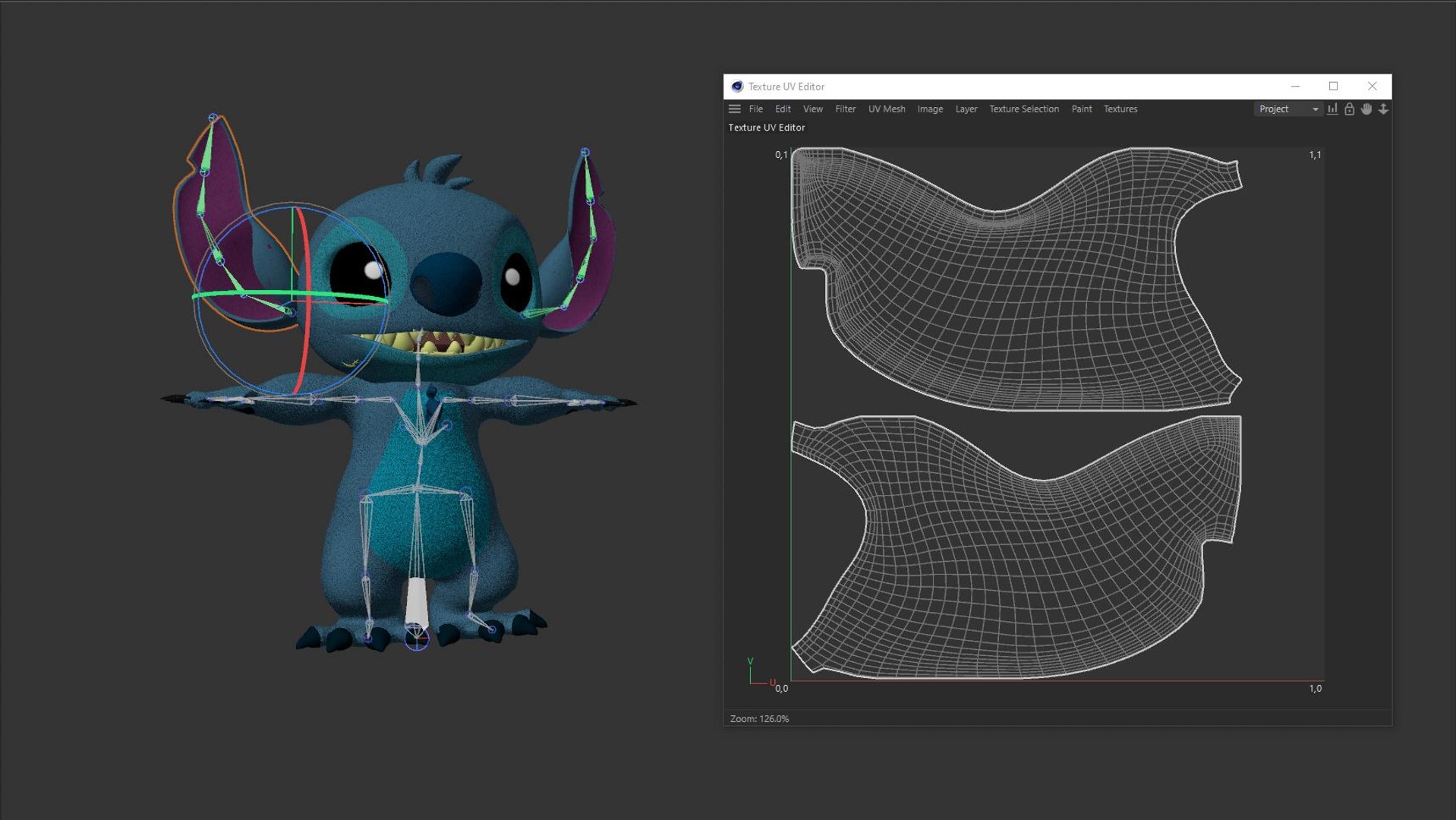Open the Layer menu
Image resolution: width=1456 pixels, height=820 pixels.
[966, 109]
